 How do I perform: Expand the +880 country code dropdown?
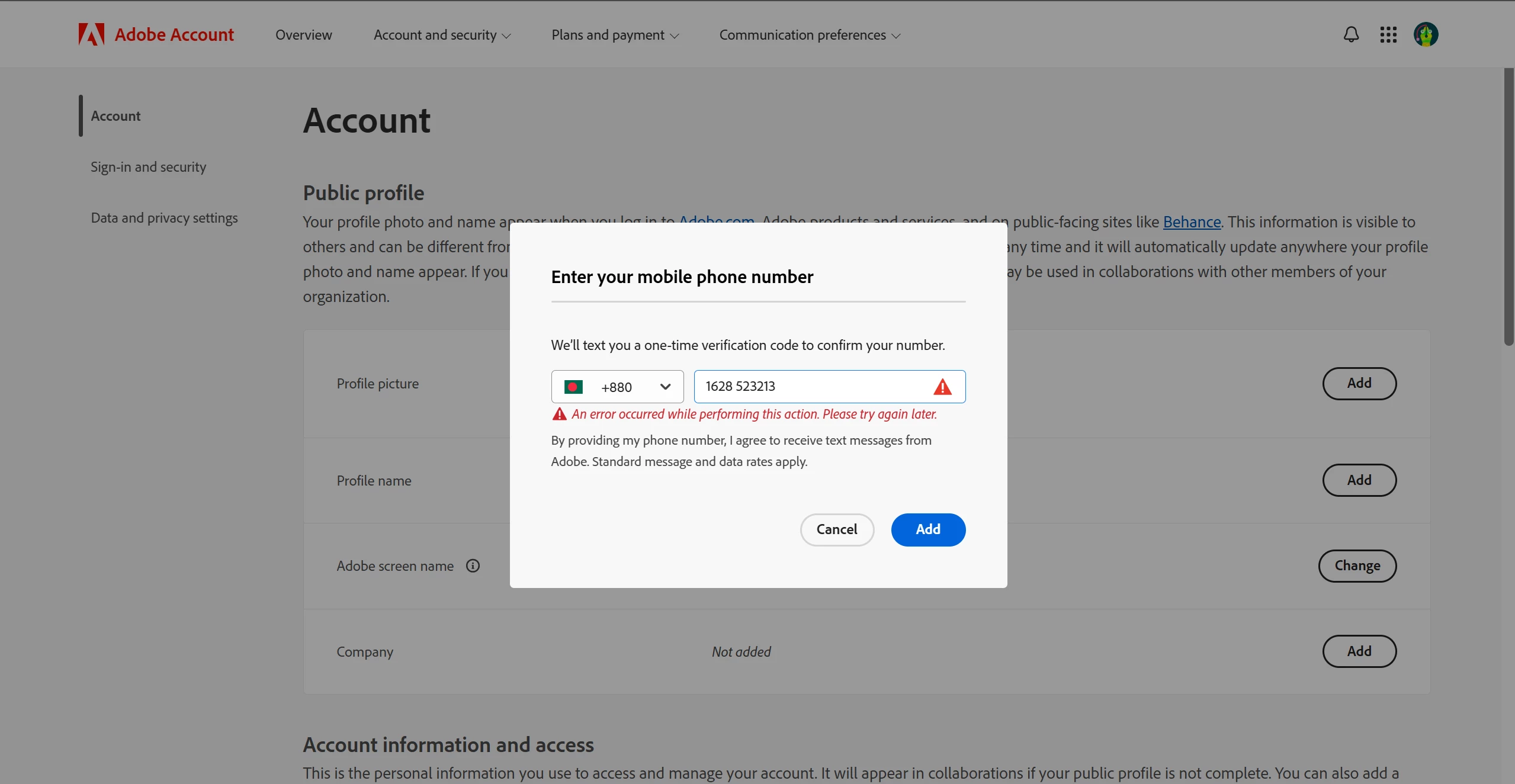665,387
